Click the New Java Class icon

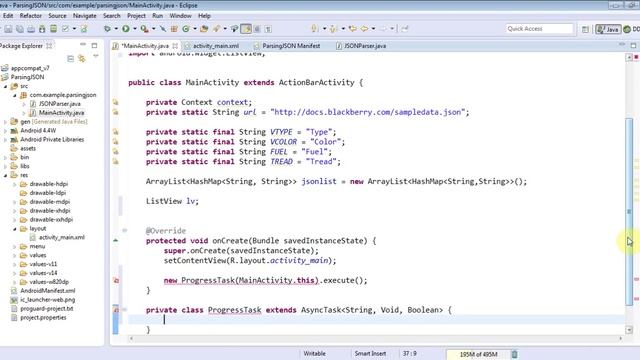point(186,29)
